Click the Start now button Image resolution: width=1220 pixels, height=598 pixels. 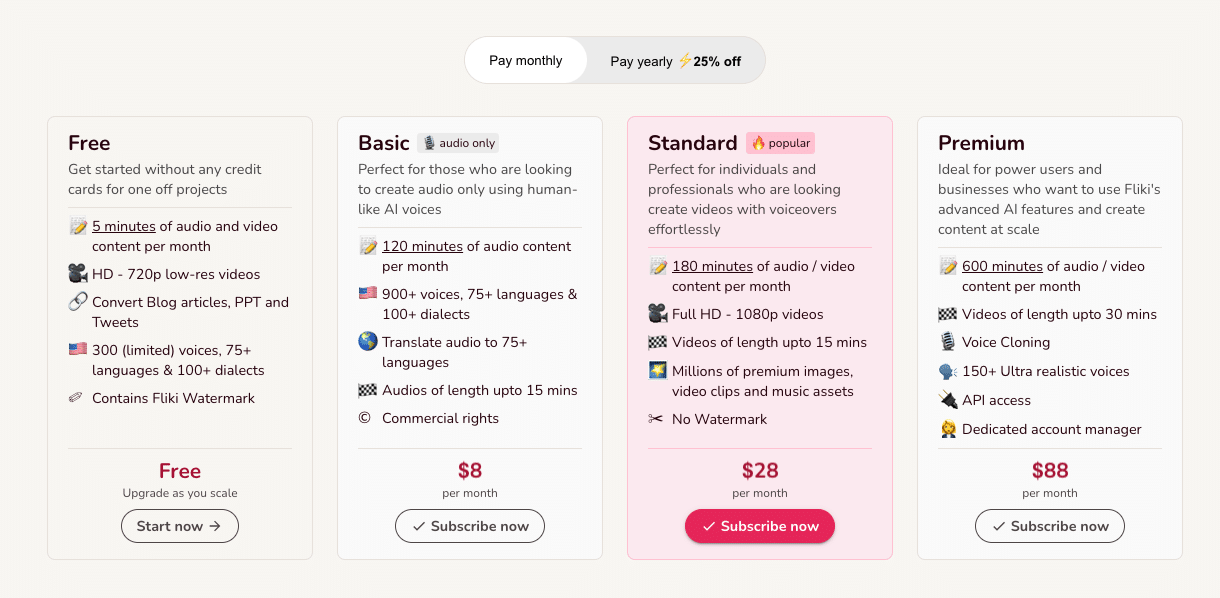[x=180, y=526]
